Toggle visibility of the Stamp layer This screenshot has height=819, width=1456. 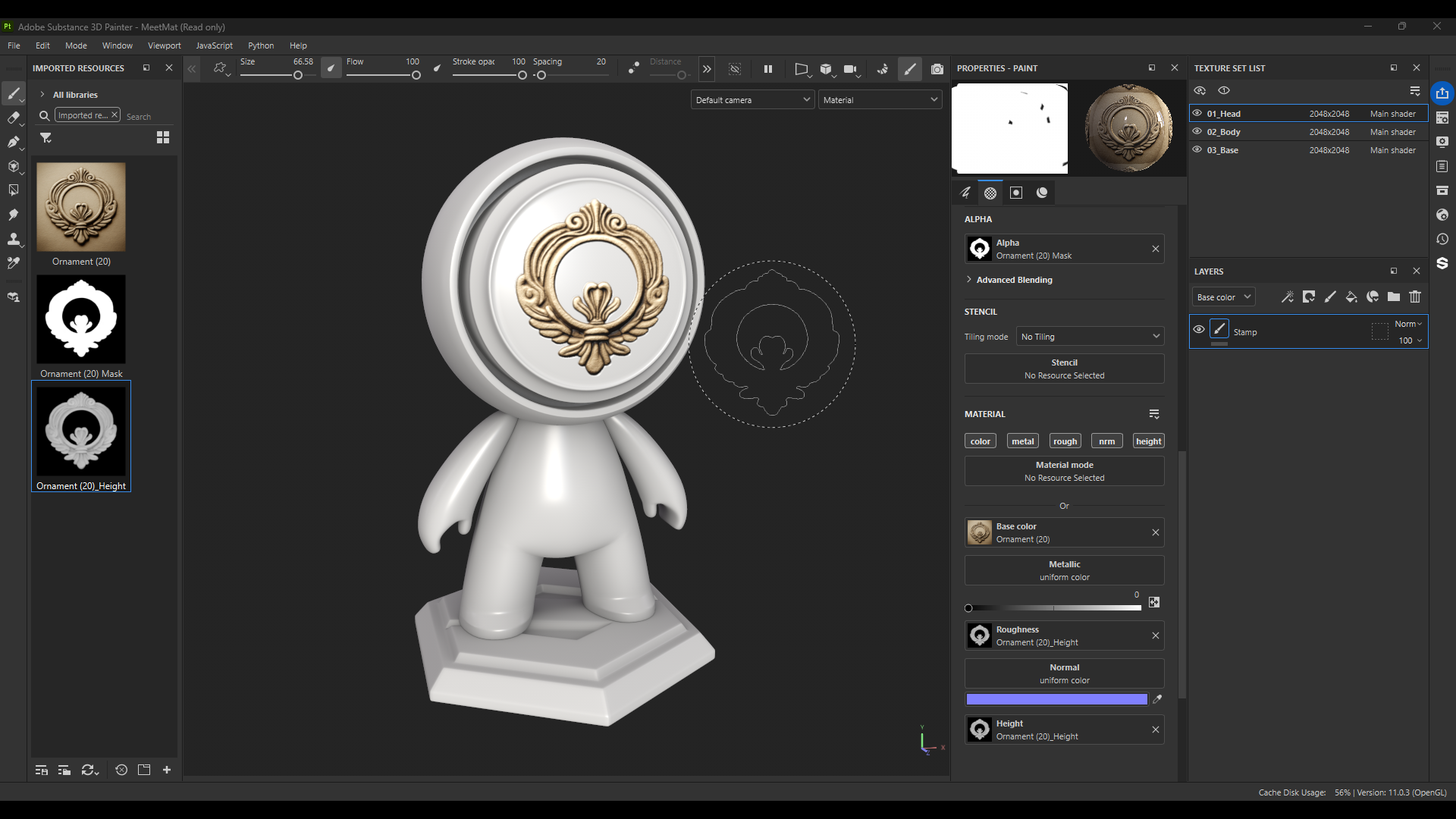(1199, 330)
